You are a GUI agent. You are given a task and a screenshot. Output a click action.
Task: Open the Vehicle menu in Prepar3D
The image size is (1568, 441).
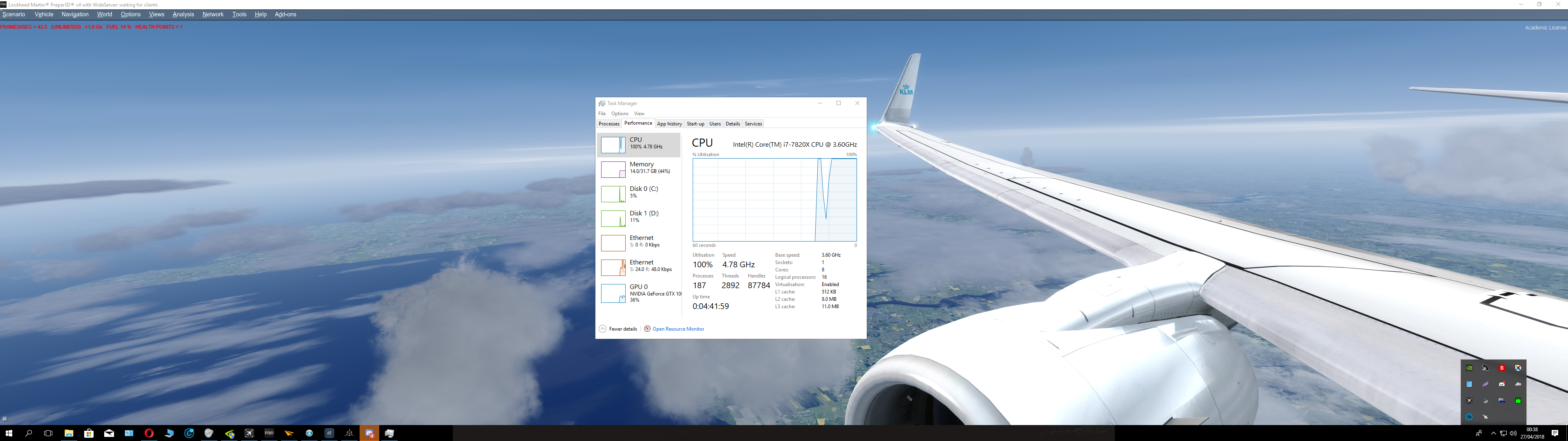tap(44, 14)
